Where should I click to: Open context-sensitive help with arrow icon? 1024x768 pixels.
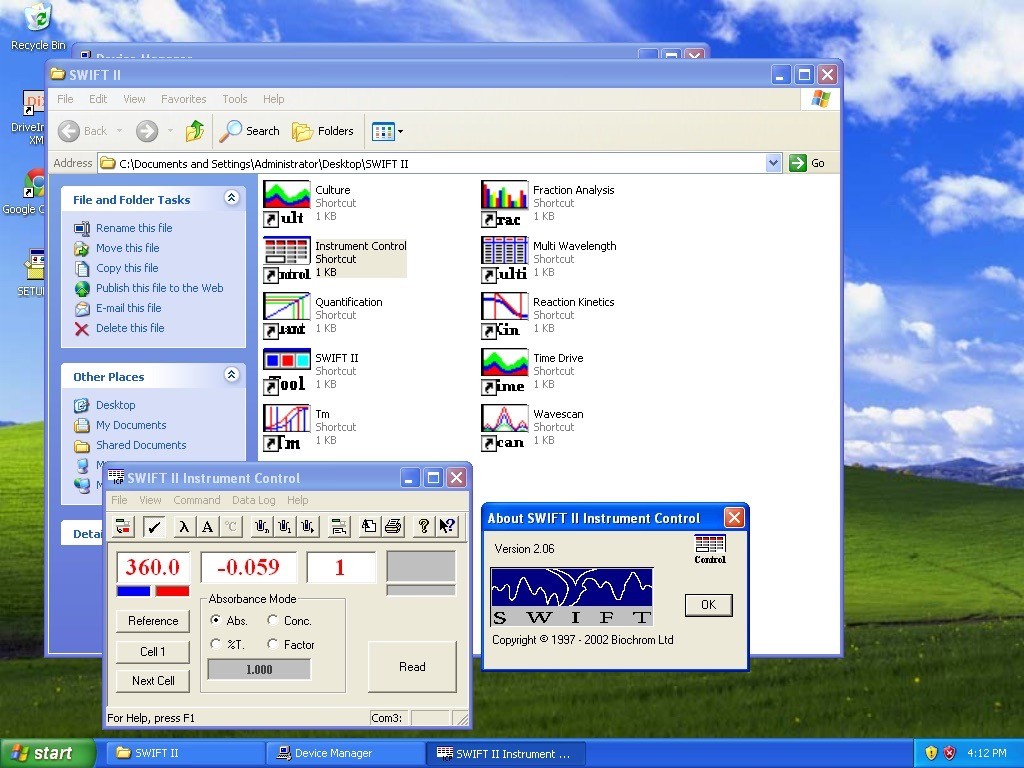click(x=445, y=527)
